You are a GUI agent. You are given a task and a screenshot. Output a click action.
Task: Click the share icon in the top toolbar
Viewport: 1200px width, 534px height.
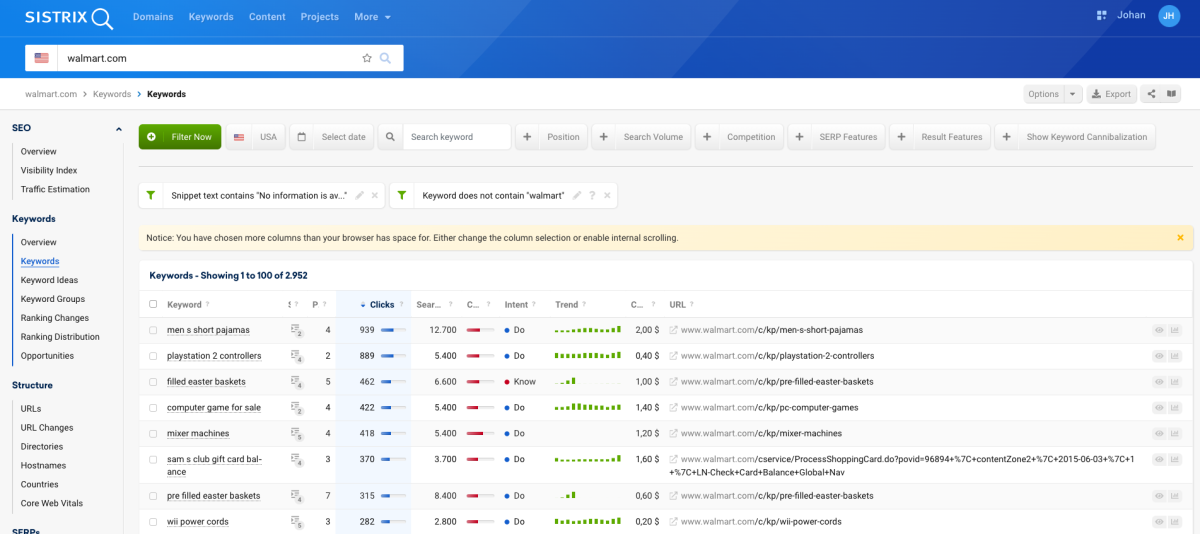pyautogui.click(x=1151, y=94)
